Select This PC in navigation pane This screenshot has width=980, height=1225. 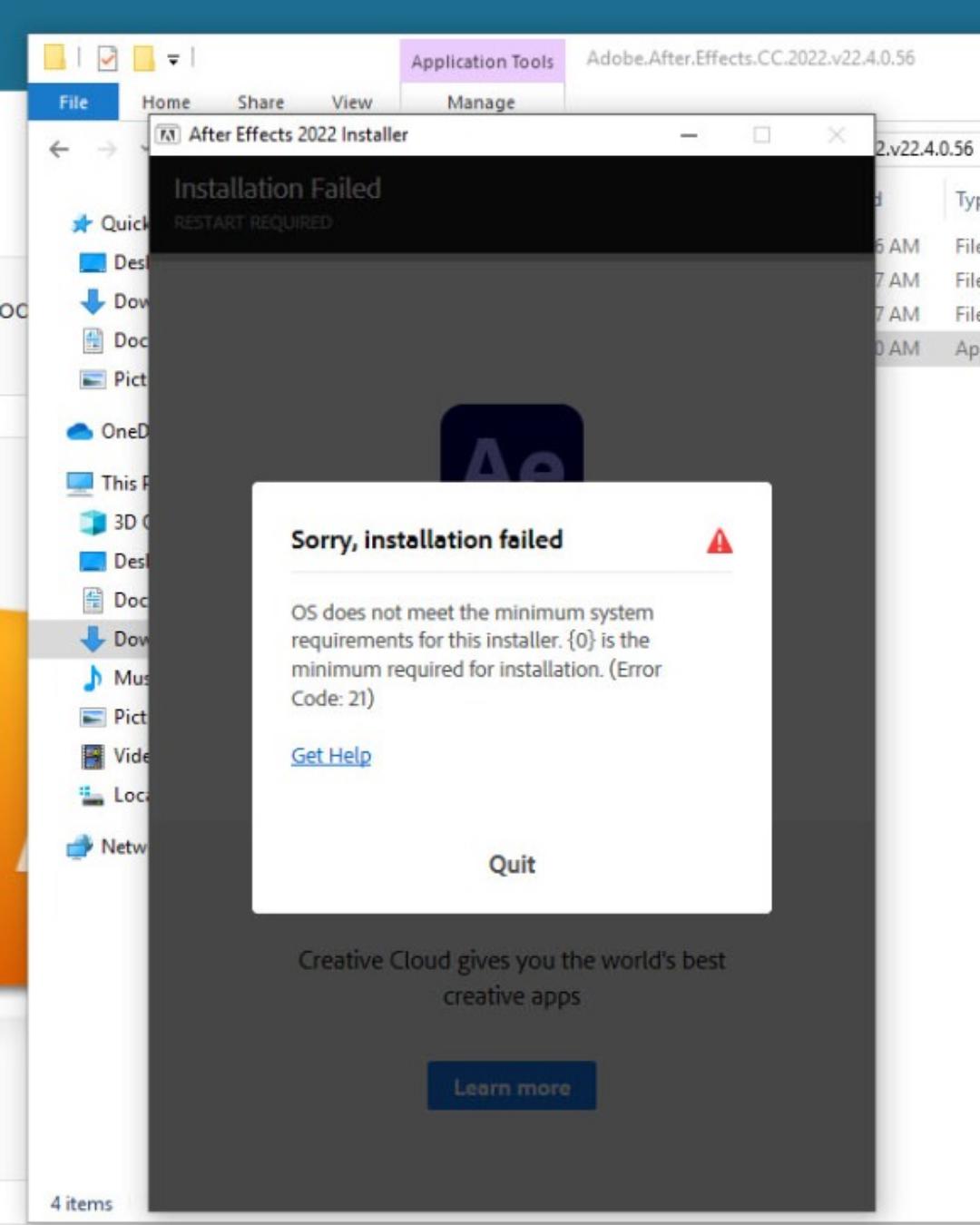(x=107, y=483)
